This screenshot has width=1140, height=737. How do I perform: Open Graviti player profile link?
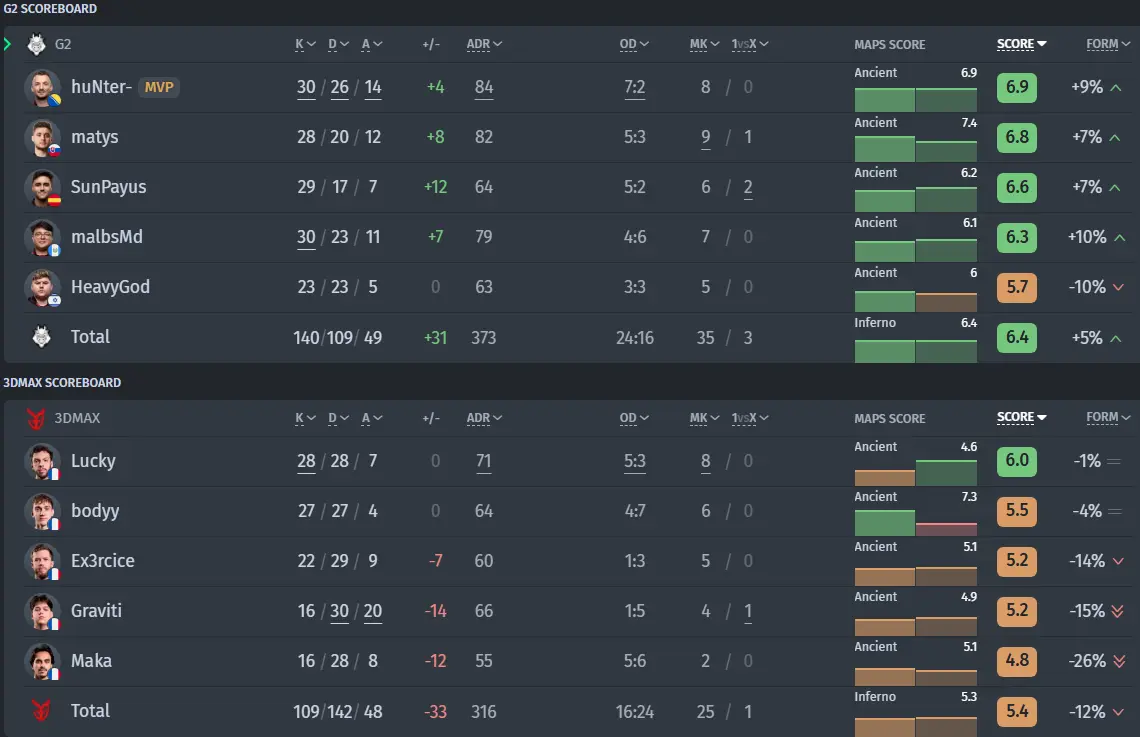click(96, 611)
